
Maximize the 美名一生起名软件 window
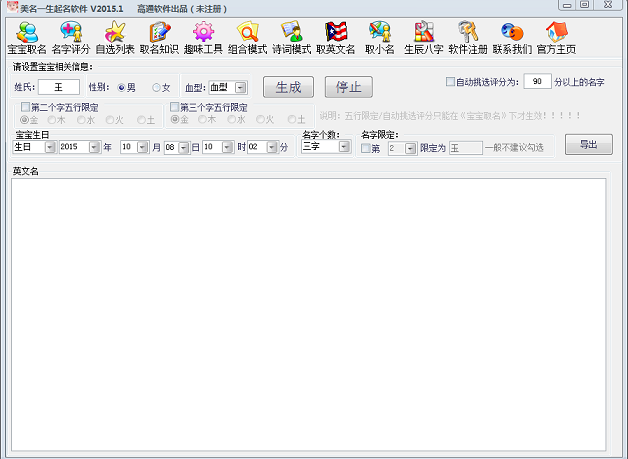[585, 5]
